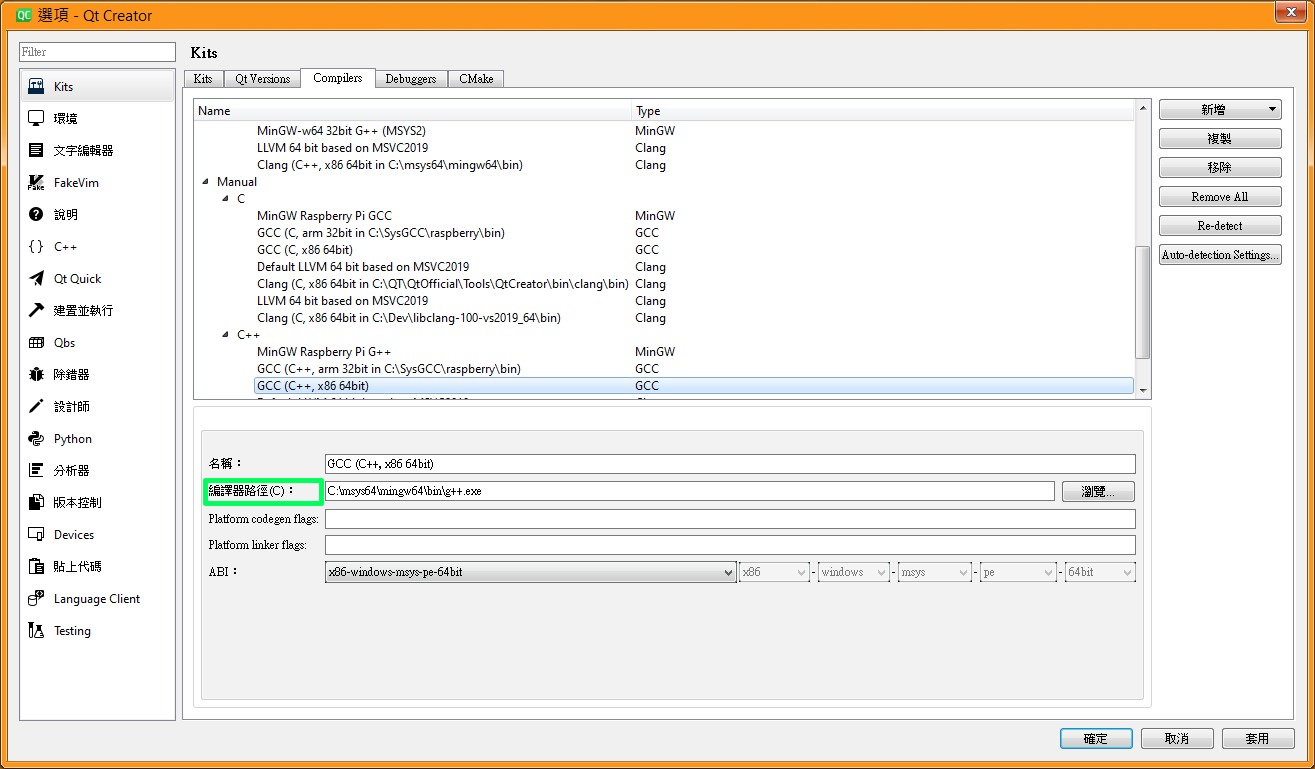Switch to the Qt Versions tab
The height and width of the screenshot is (769, 1315).
tap(263, 79)
